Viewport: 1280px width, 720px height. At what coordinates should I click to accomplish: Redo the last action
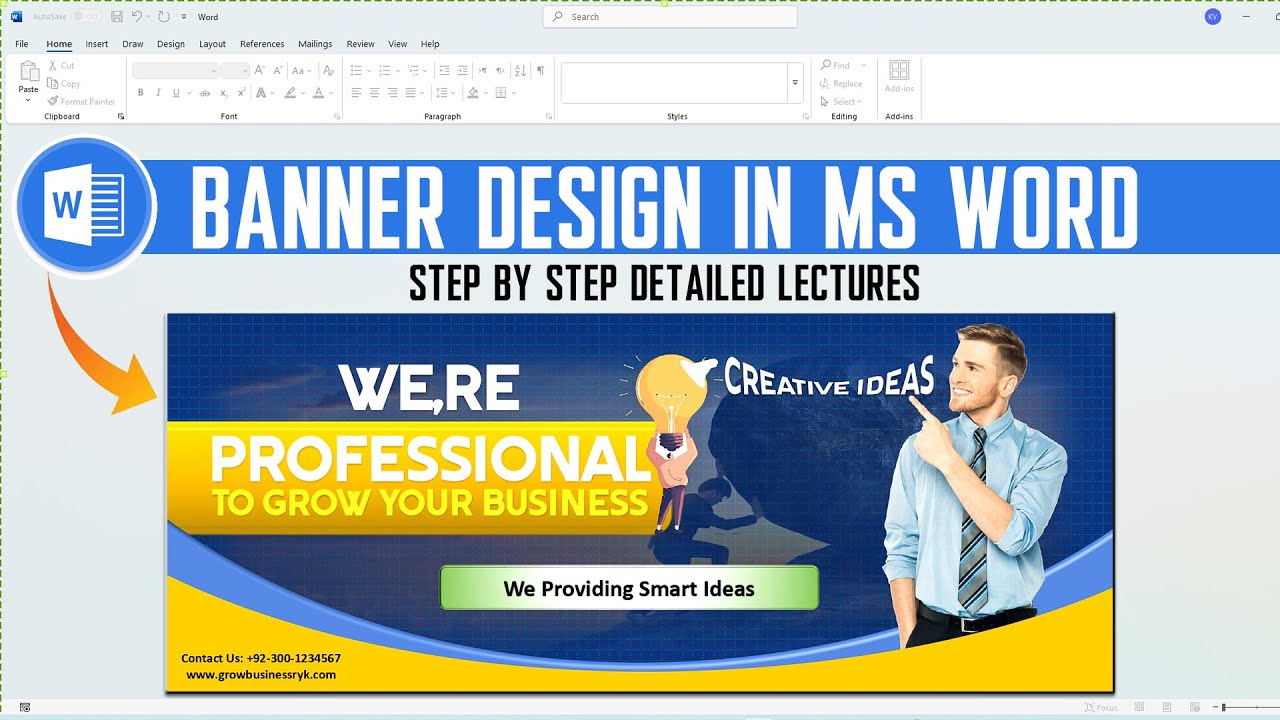[x=164, y=17]
